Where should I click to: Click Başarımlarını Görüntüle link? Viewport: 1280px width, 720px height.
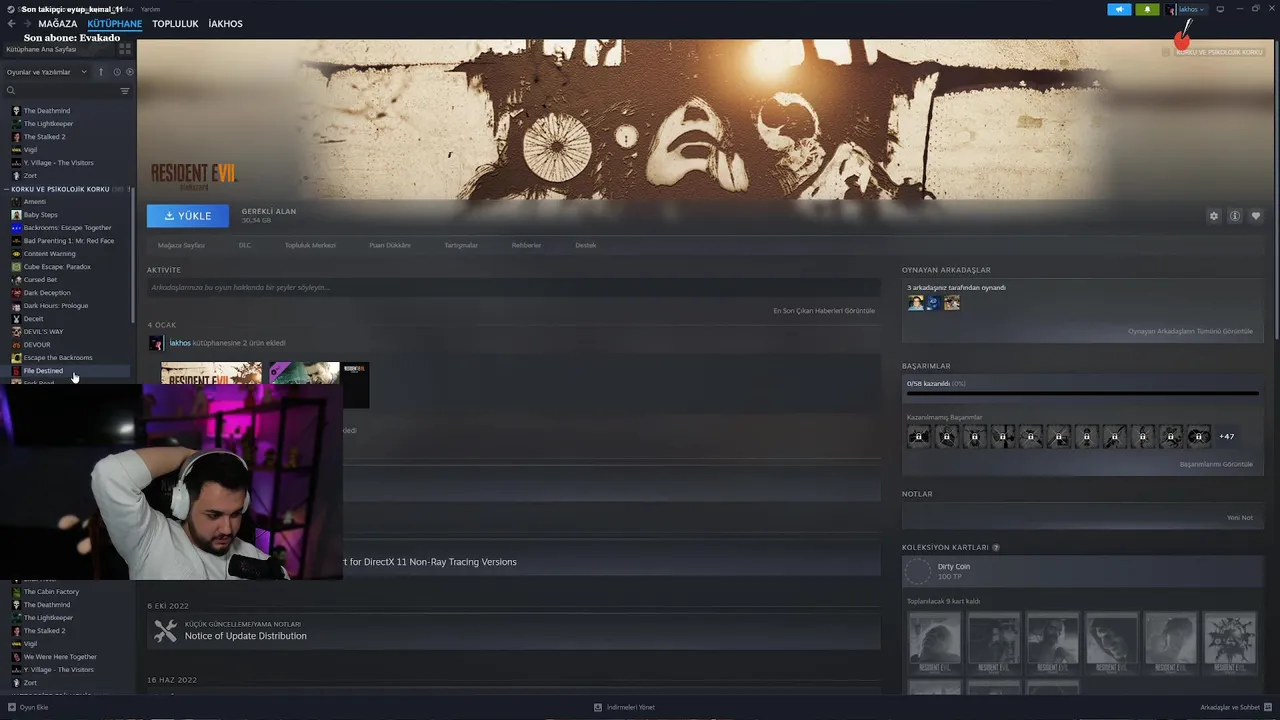(1216, 464)
